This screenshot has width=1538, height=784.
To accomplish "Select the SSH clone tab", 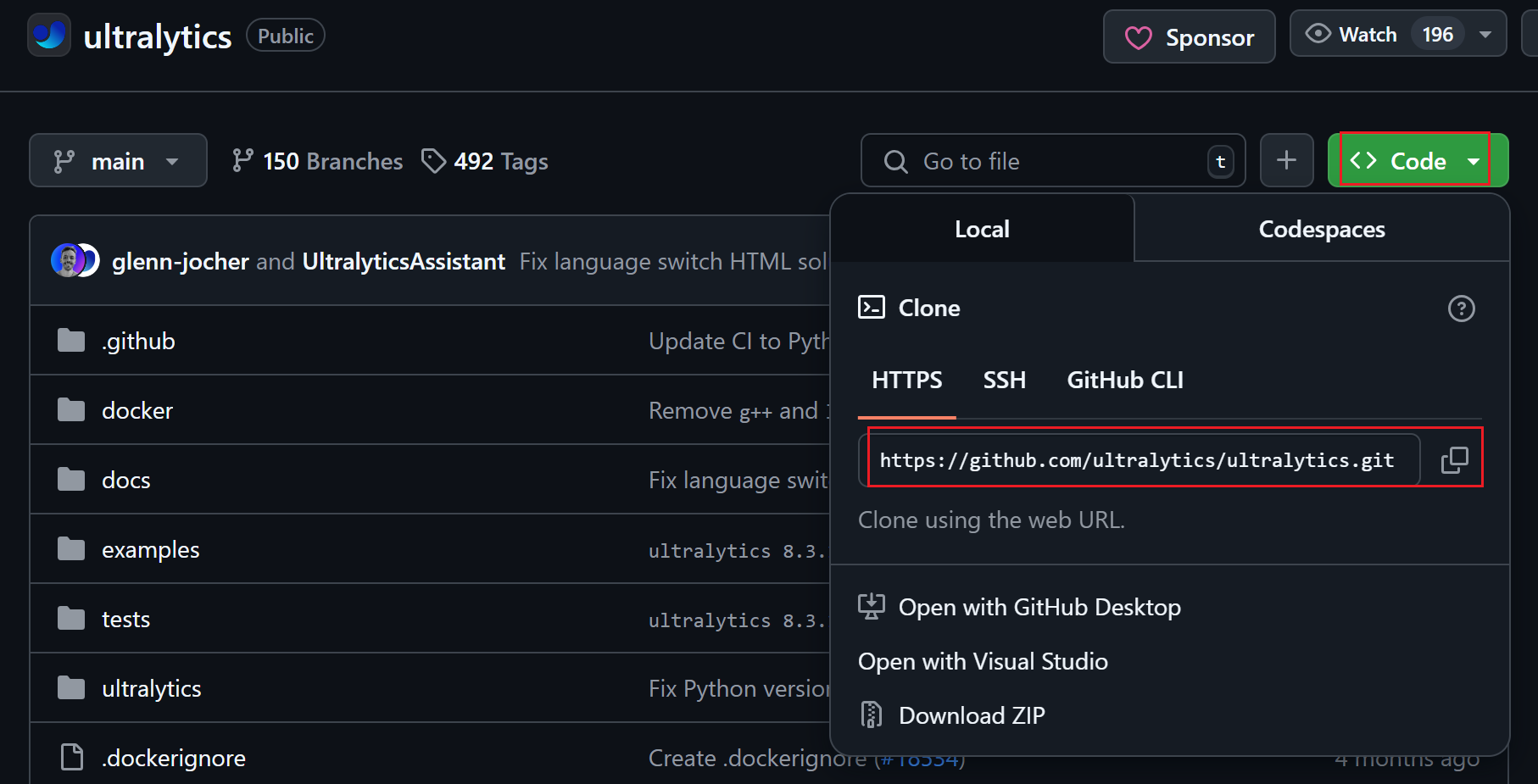I will click(x=1004, y=380).
